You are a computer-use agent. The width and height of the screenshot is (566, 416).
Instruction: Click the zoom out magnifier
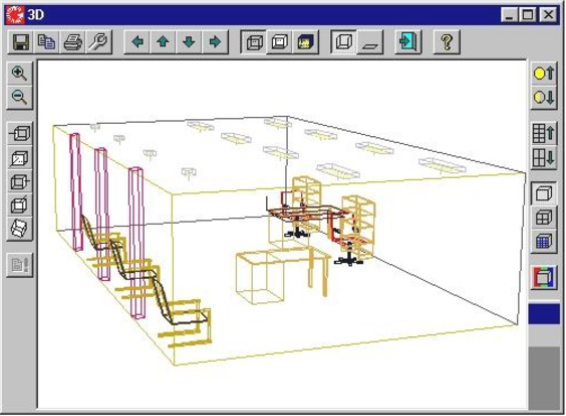click(19, 97)
